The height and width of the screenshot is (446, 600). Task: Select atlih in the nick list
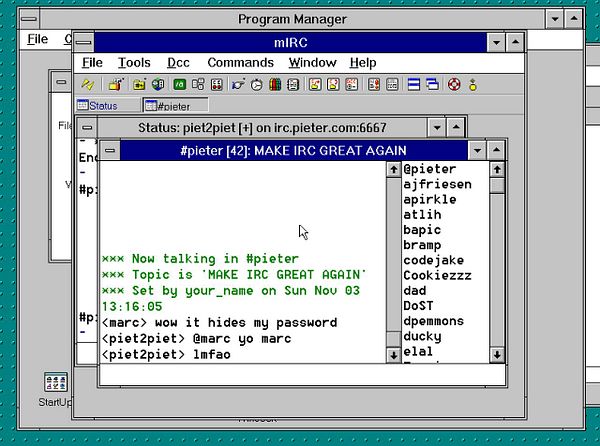pos(422,215)
